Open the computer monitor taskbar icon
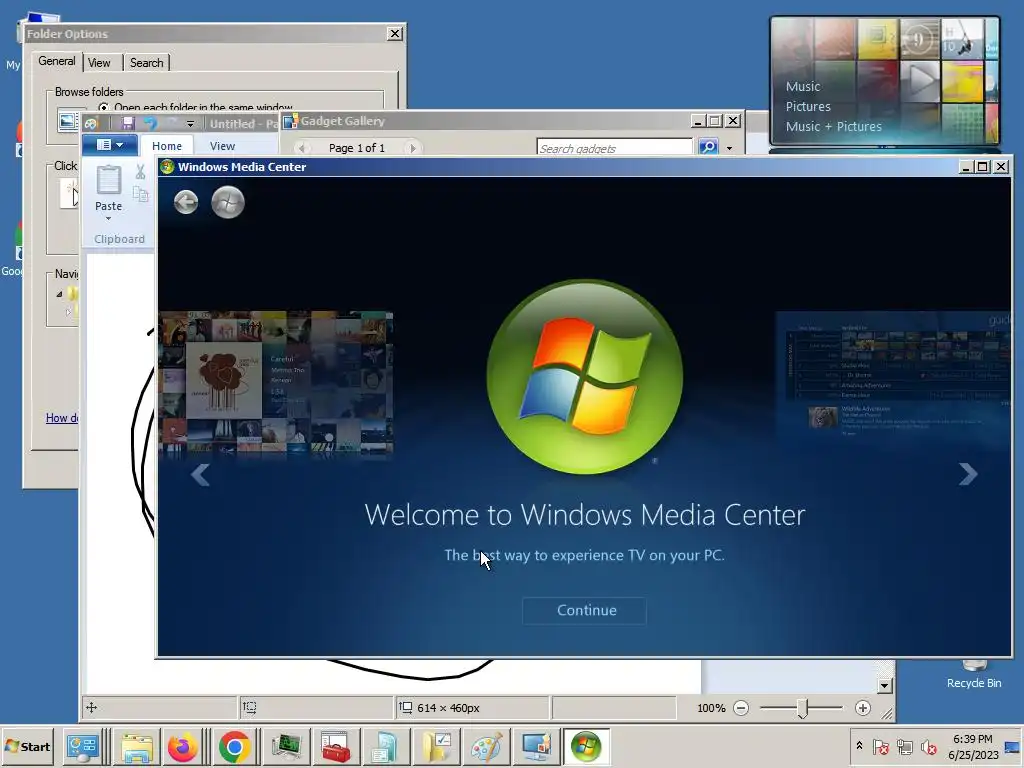The width and height of the screenshot is (1024, 768). coord(285,747)
